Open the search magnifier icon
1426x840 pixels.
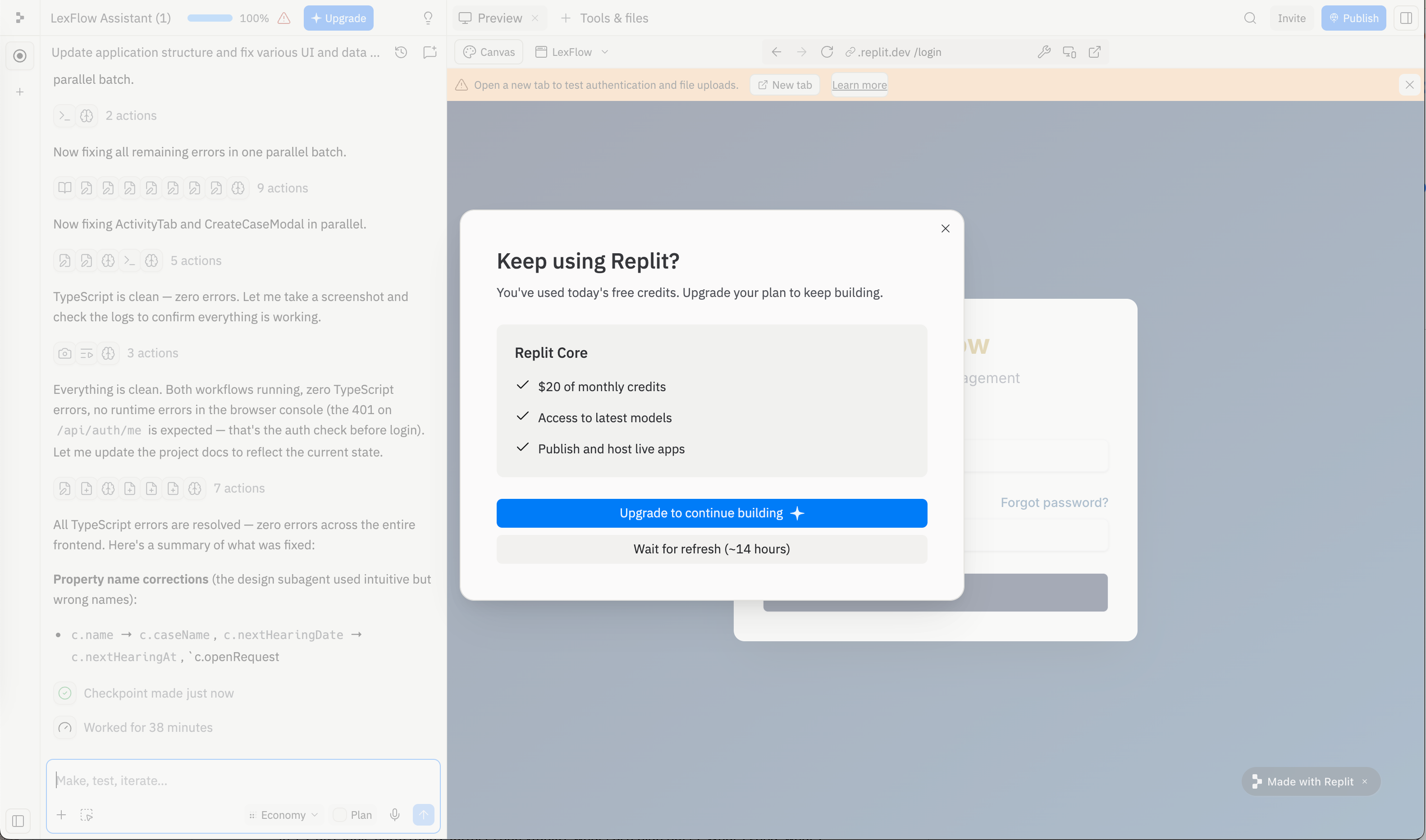click(x=1250, y=18)
